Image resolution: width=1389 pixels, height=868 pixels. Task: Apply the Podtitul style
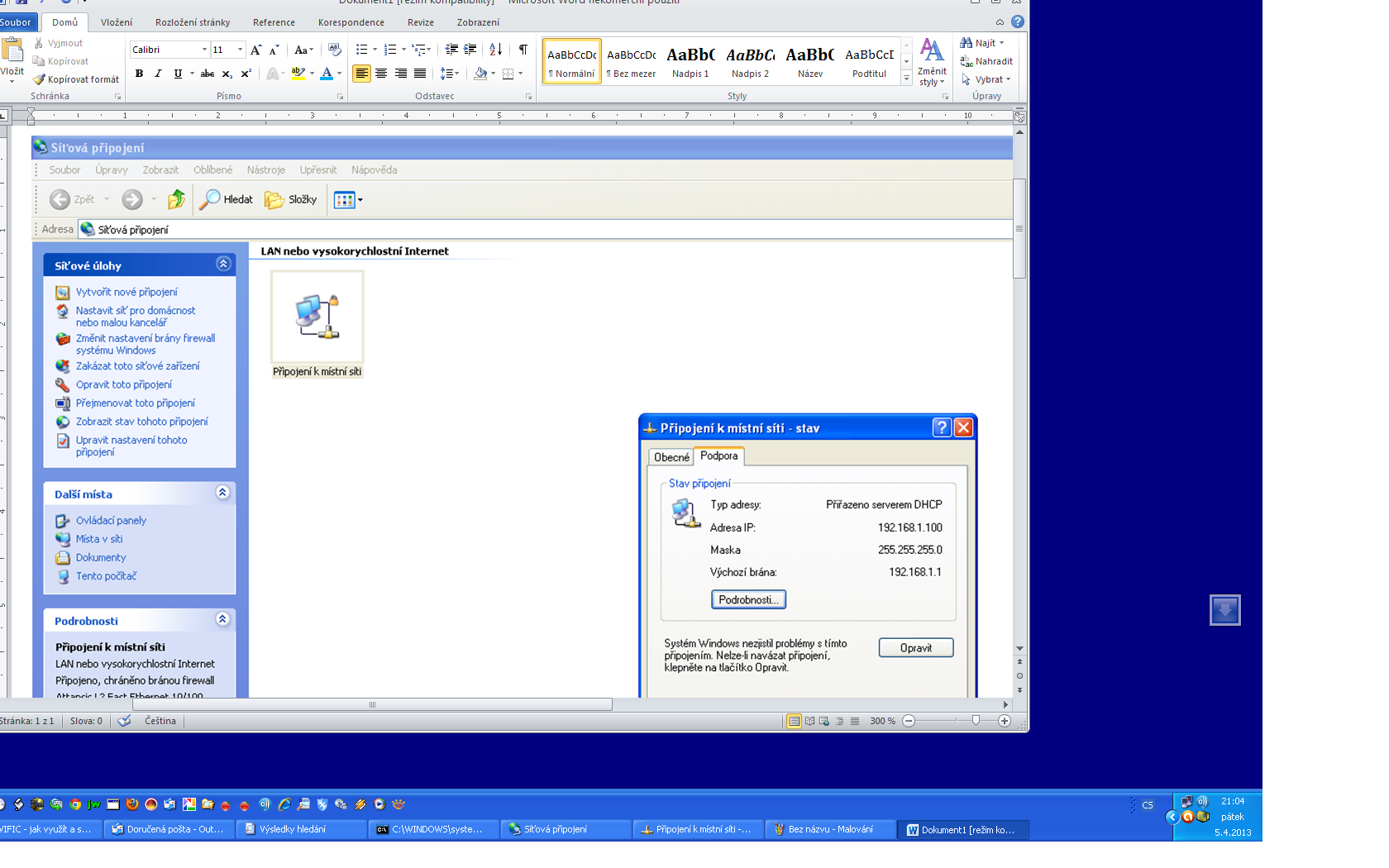click(x=869, y=61)
